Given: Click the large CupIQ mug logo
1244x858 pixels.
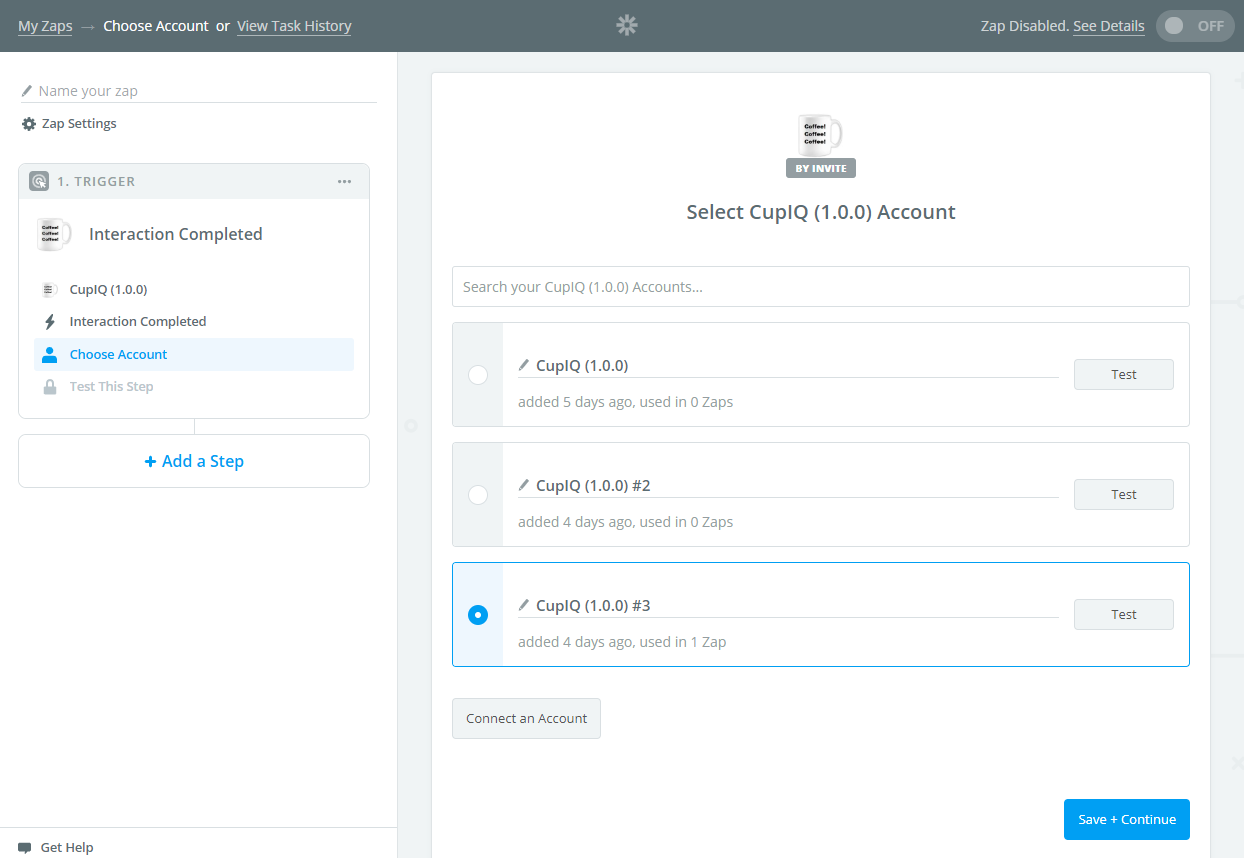Looking at the screenshot, I should (x=821, y=133).
